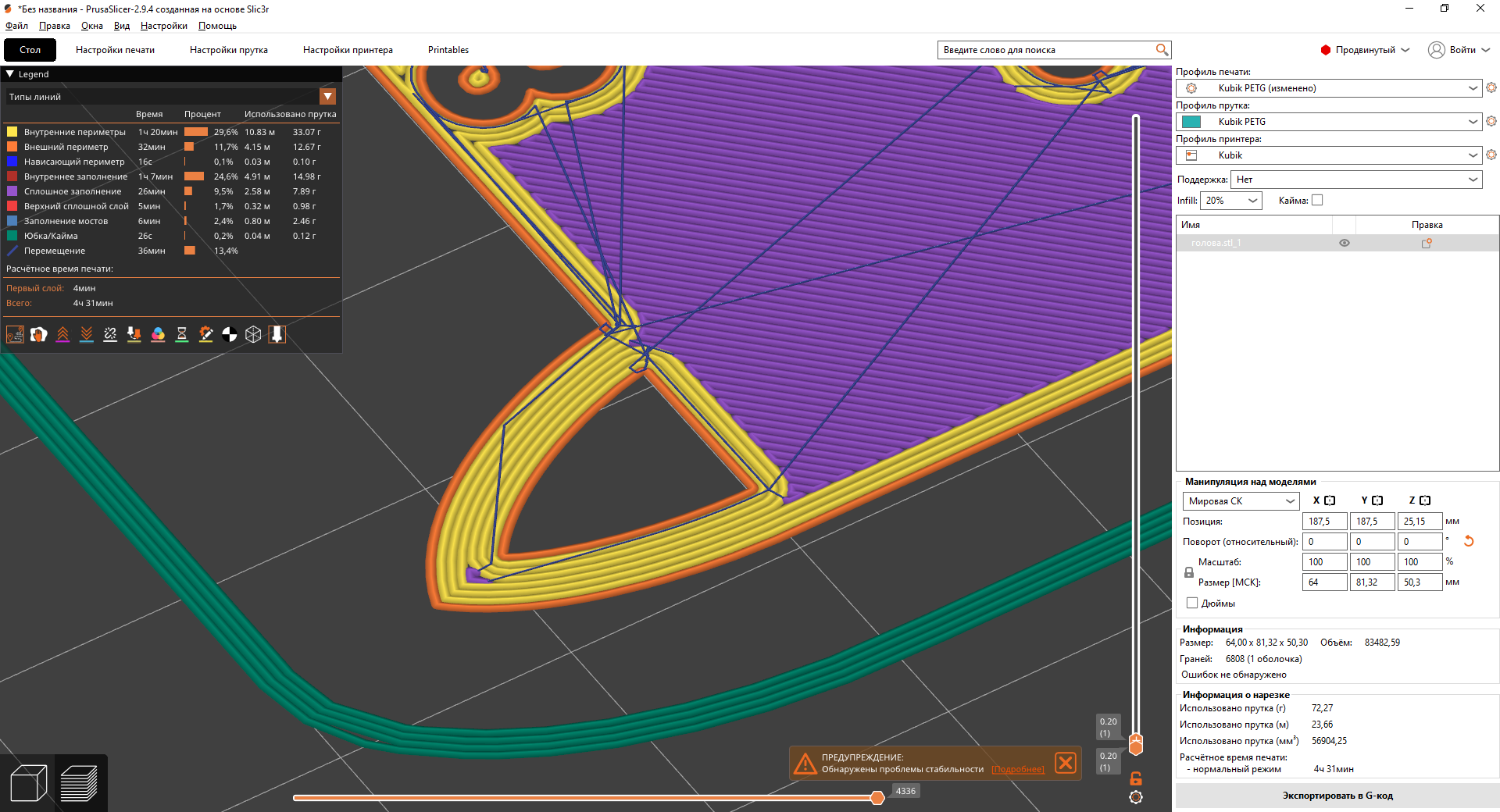Image resolution: width=1500 pixels, height=812 pixels.
Task: Open the Типы линий view type dropdown
Action: 171,97
